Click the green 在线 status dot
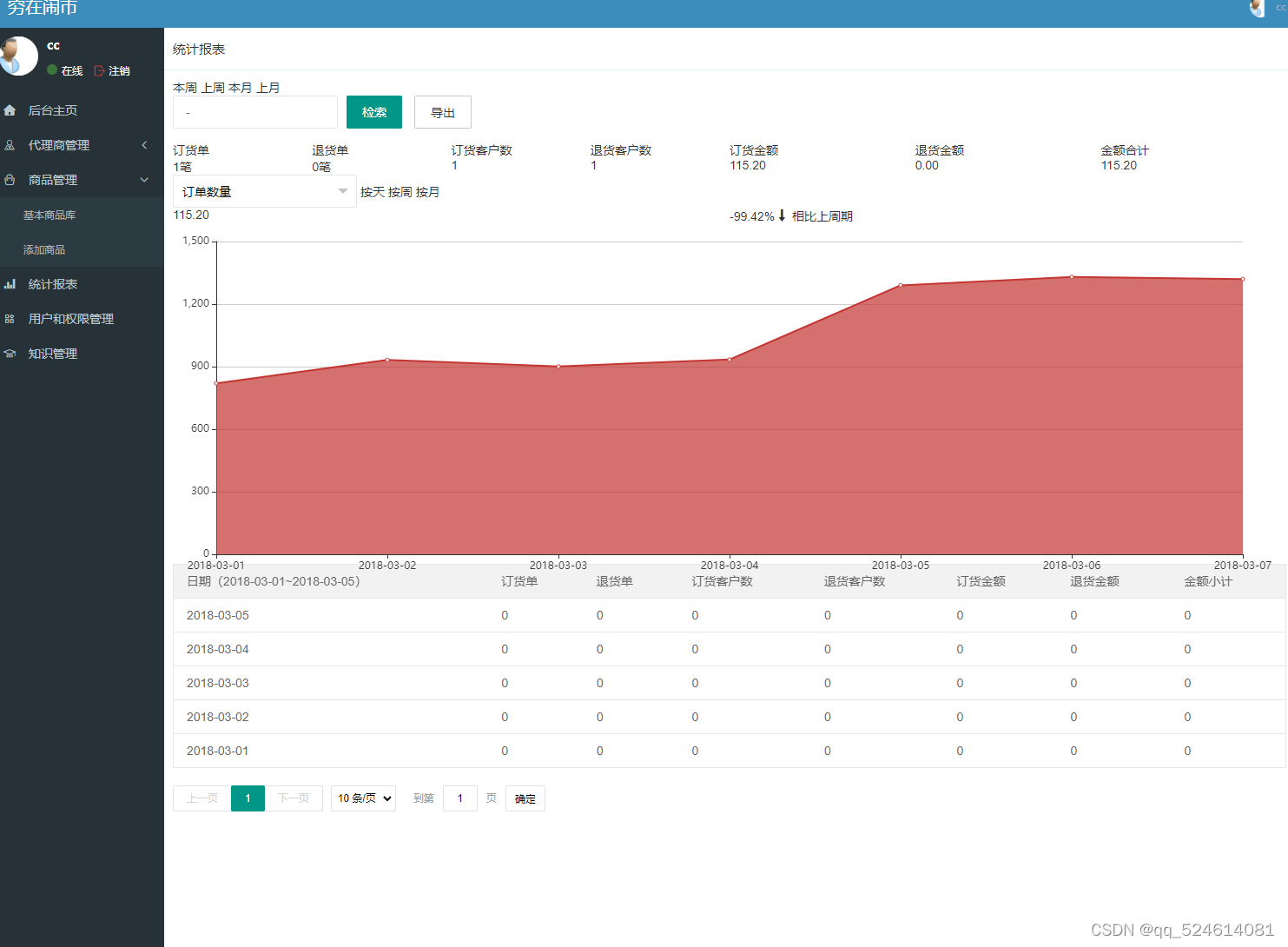 [52, 70]
